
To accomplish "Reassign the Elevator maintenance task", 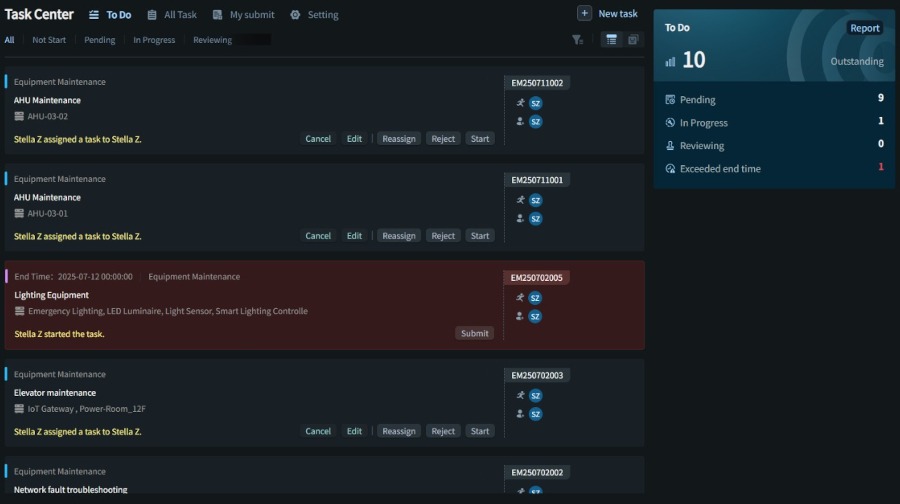I will (x=399, y=431).
